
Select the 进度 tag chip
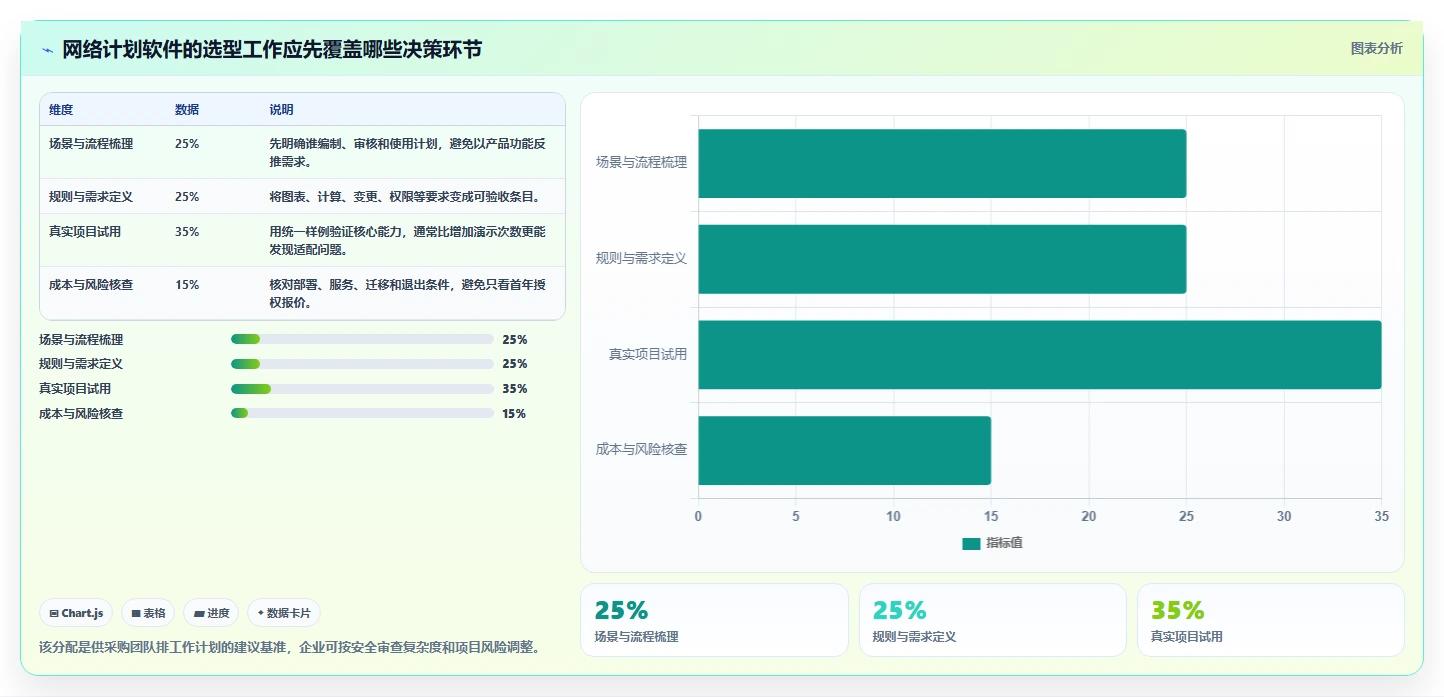(211, 613)
